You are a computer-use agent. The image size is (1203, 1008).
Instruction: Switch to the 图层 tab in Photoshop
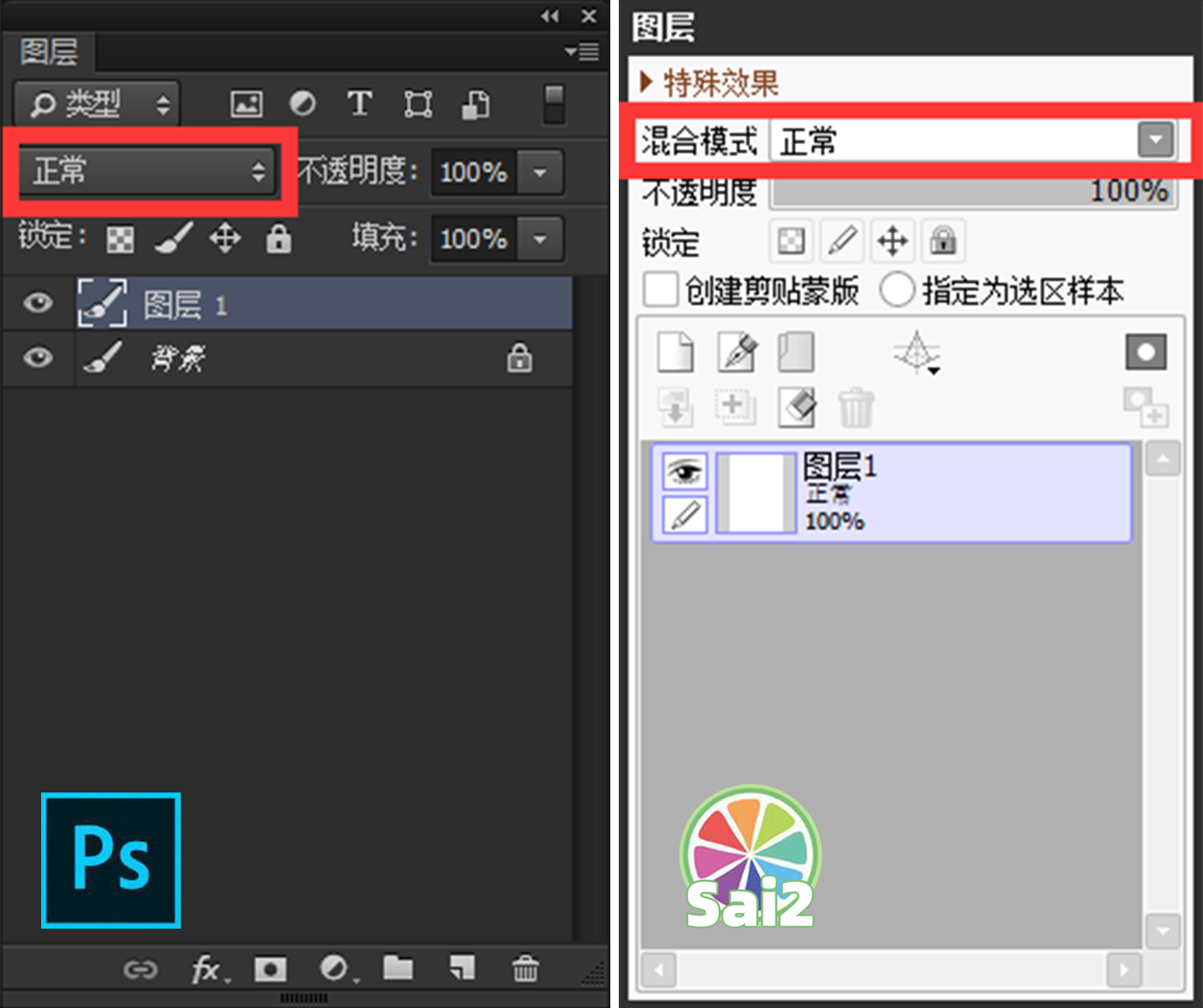click(x=47, y=52)
